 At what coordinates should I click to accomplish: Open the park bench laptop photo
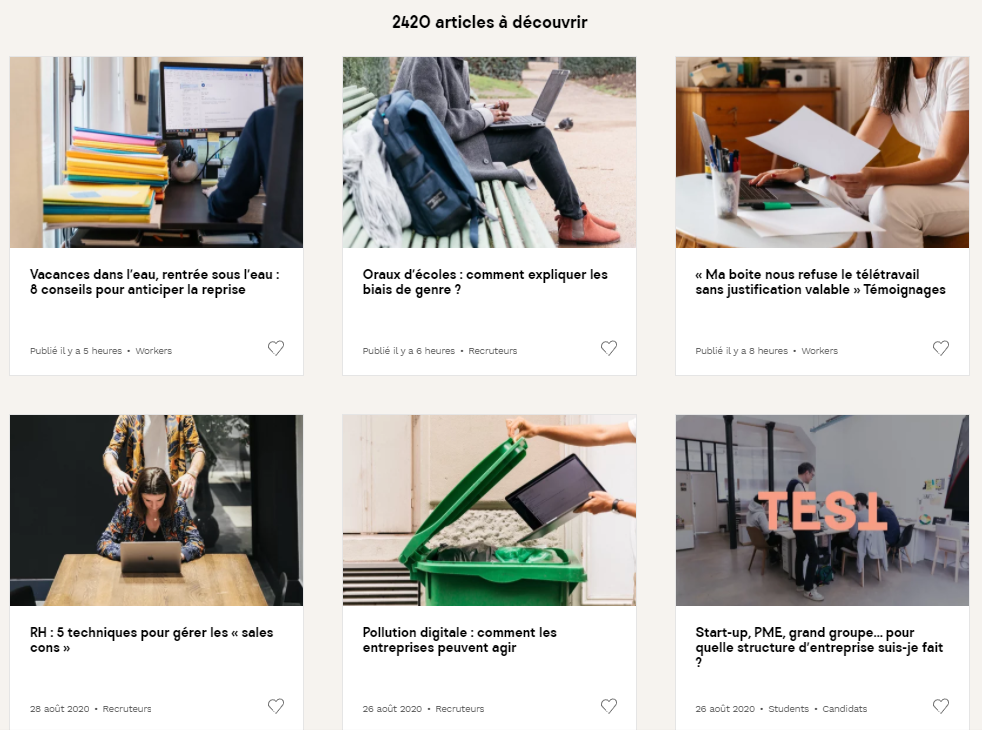tap(489, 152)
